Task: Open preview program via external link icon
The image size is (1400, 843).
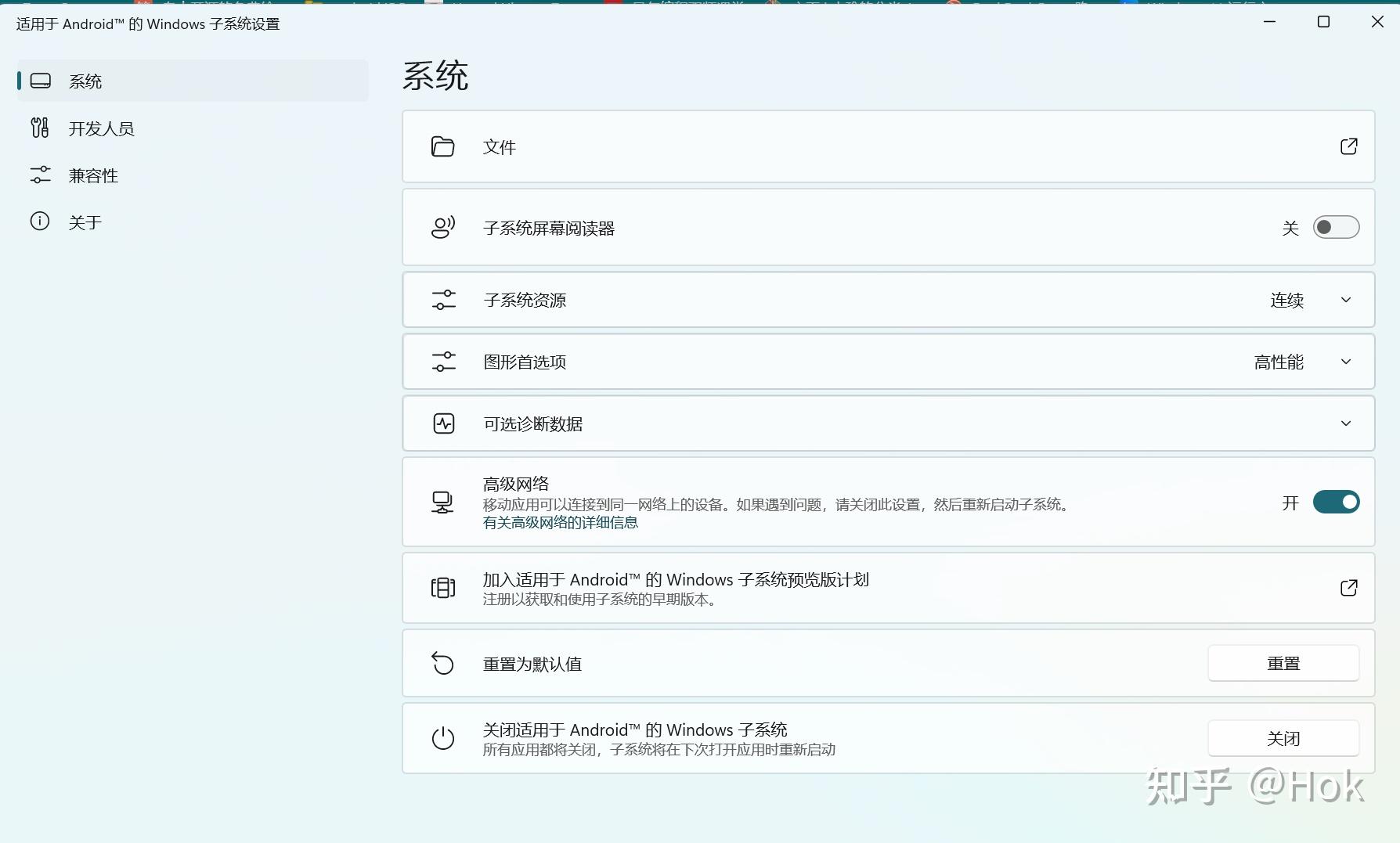Action: pyautogui.click(x=1348, y=588)
